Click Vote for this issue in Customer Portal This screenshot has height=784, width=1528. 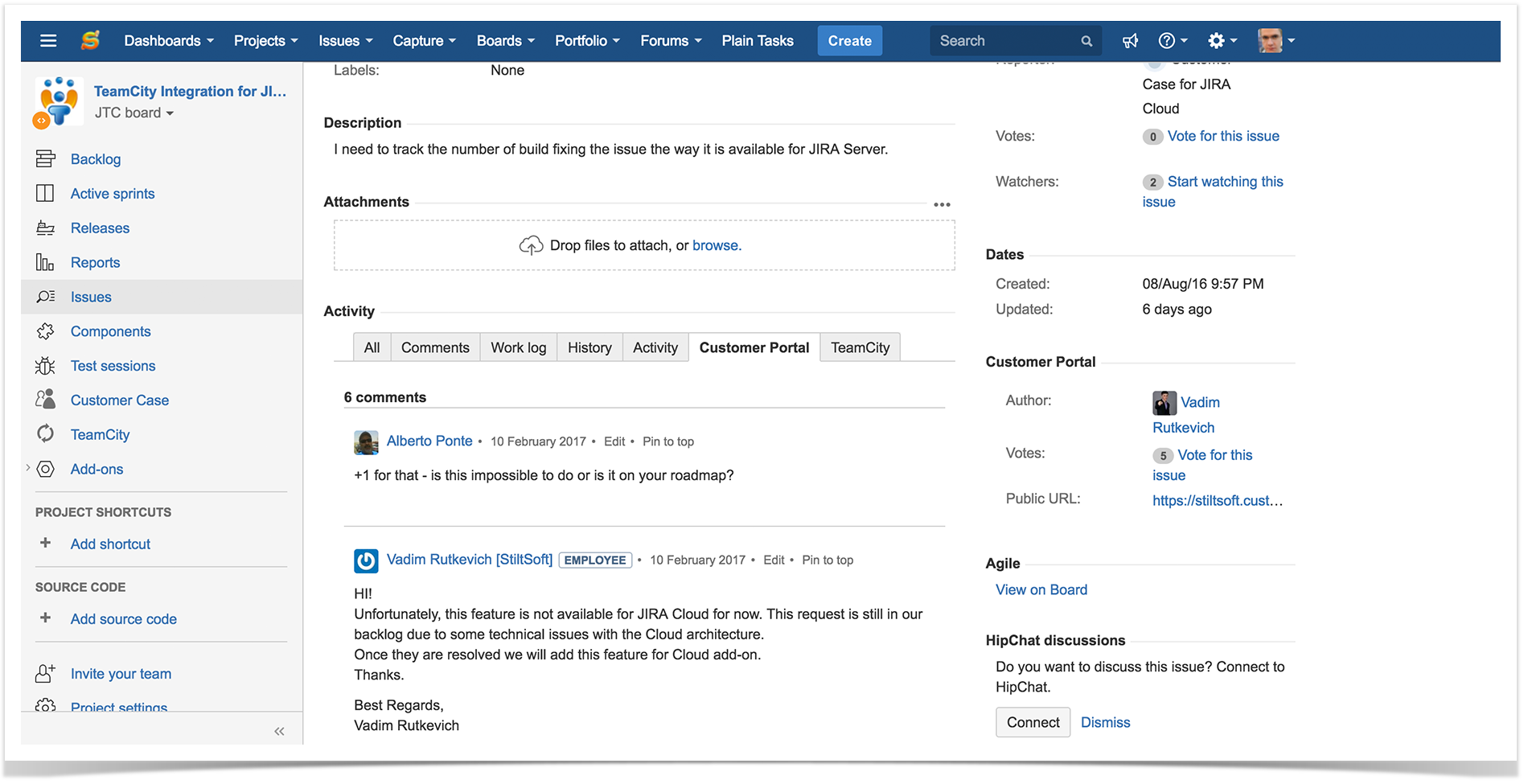(x=1202, y=465)
